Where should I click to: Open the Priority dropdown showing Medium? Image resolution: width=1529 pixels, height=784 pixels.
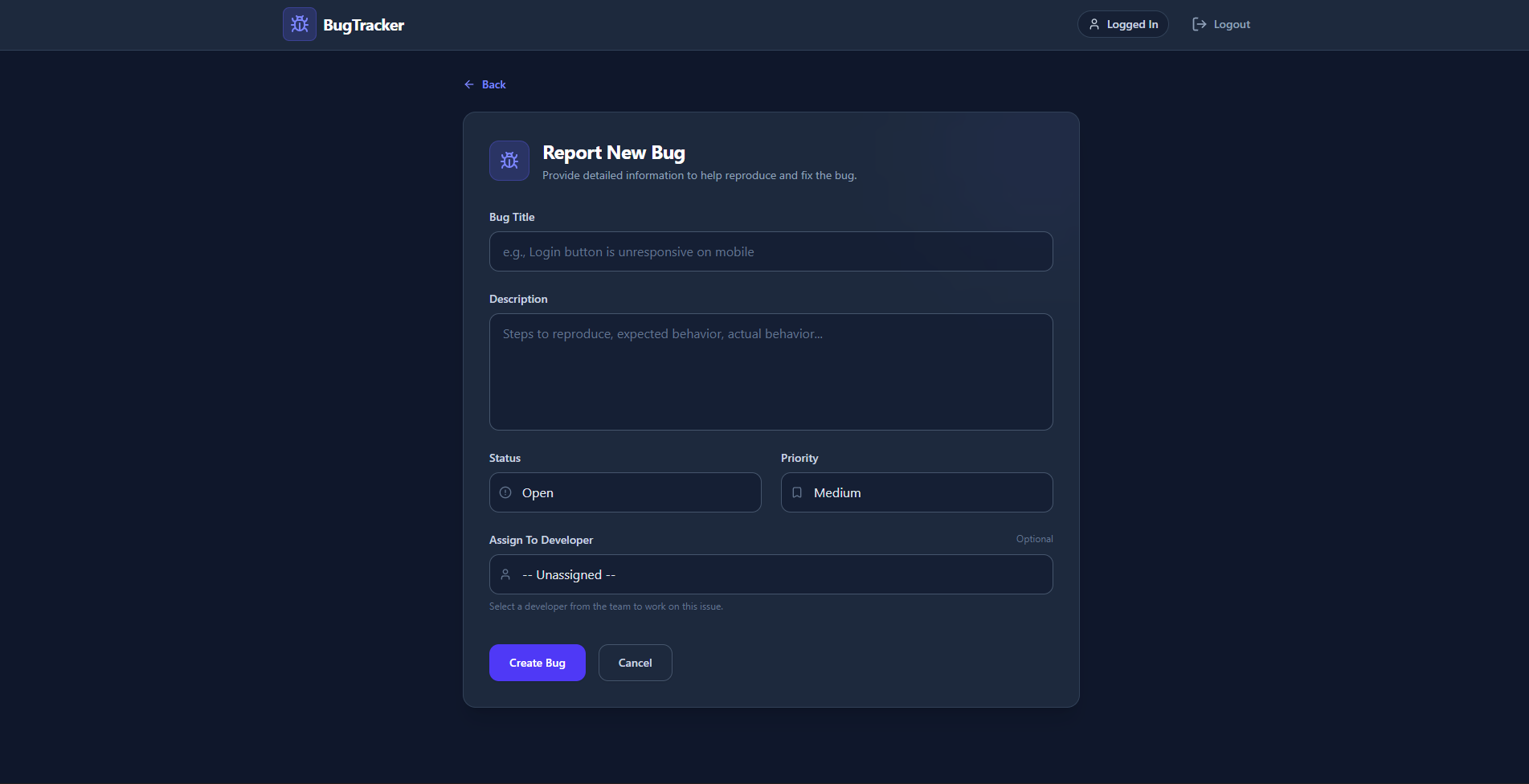916,492
